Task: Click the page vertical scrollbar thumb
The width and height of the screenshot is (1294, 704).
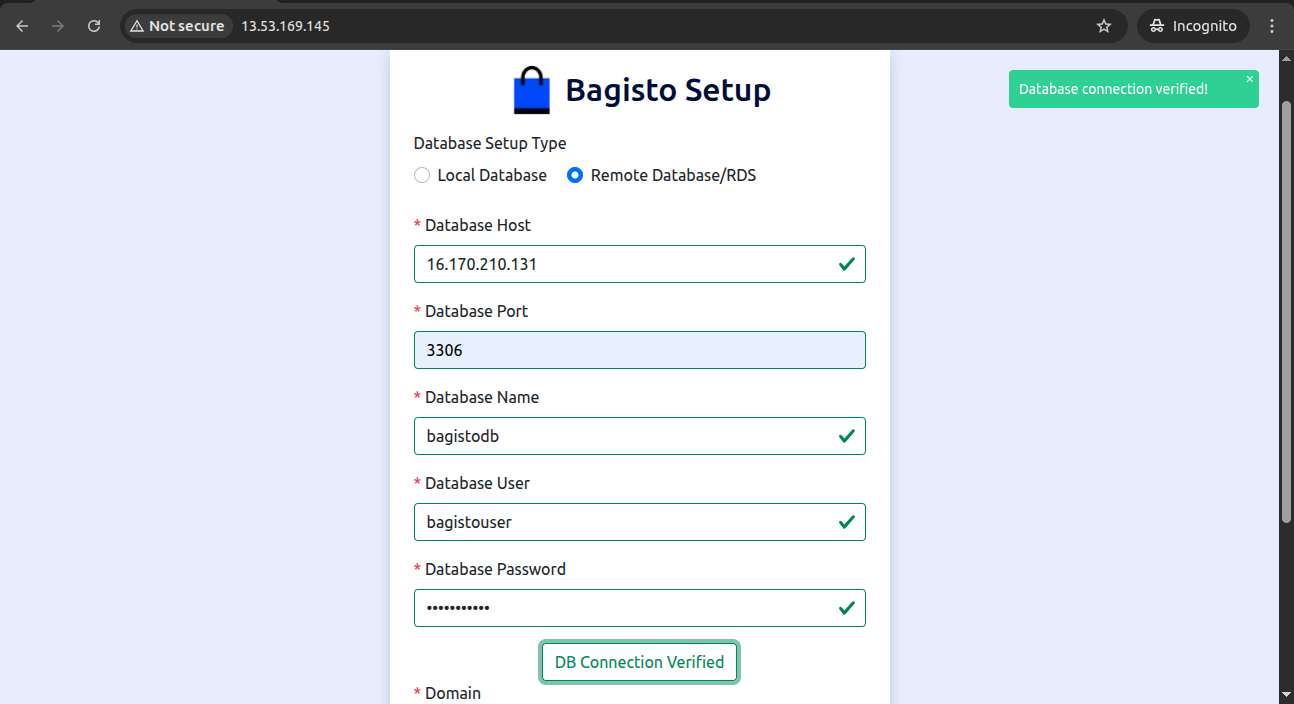Action: click(1286, 310)
